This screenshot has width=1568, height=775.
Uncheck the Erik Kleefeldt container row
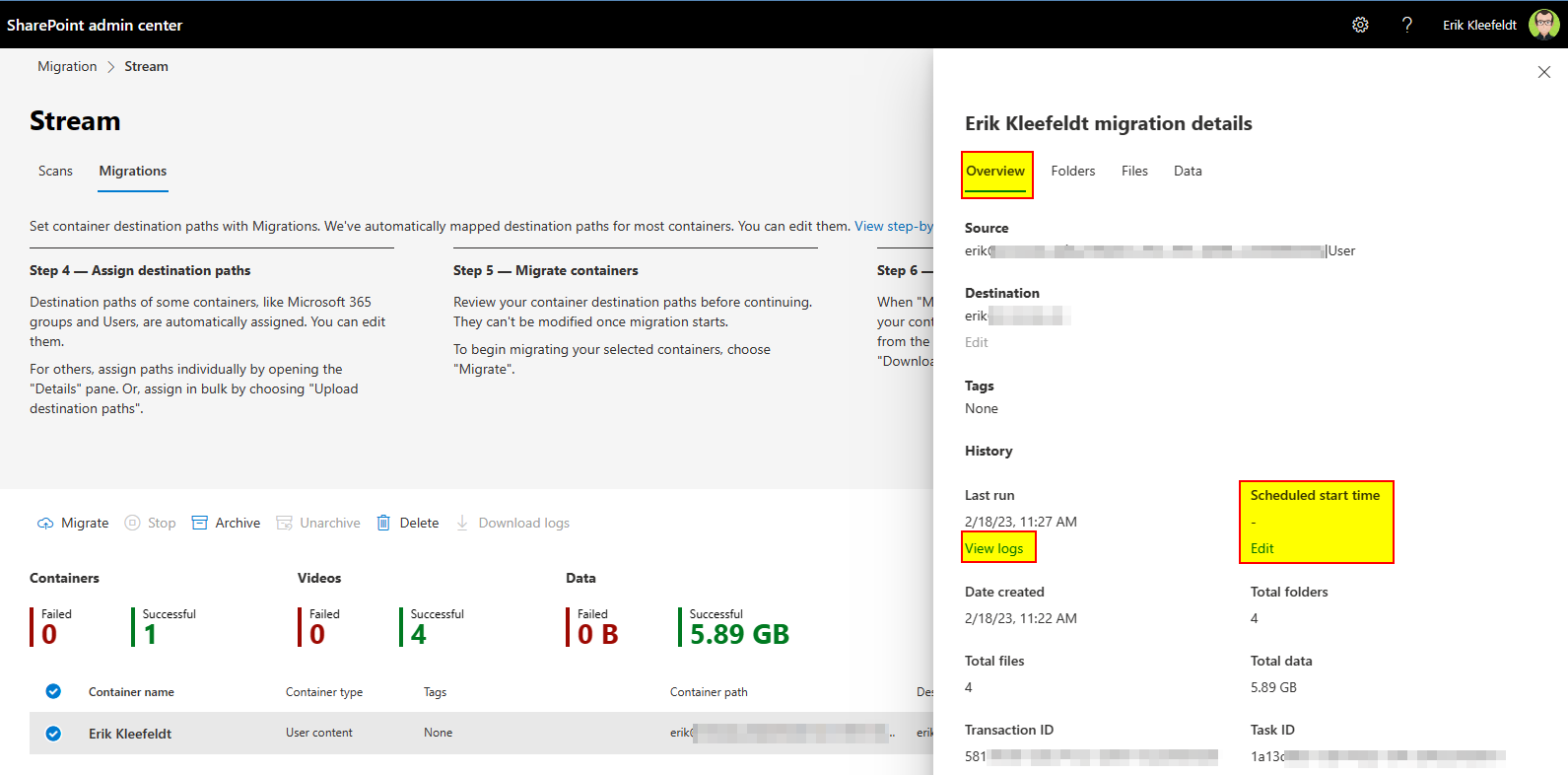[53, 734]
